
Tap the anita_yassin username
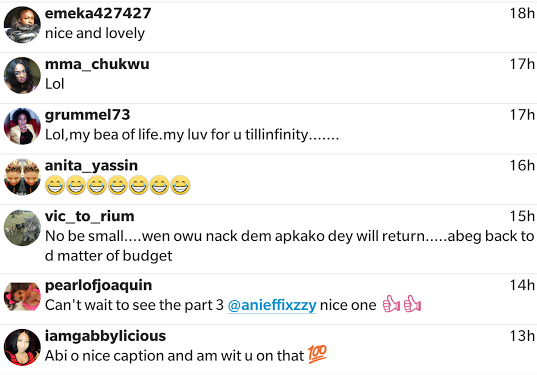pyautogui.click(x=91, y=166)
